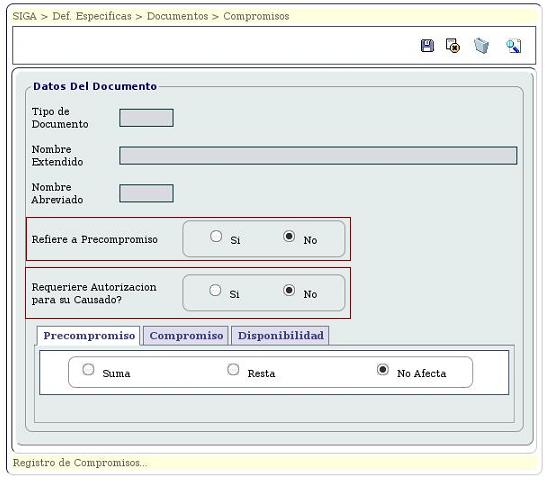Click the delete document icon
The image size is (546, 480).
click(x=453, y=46)
